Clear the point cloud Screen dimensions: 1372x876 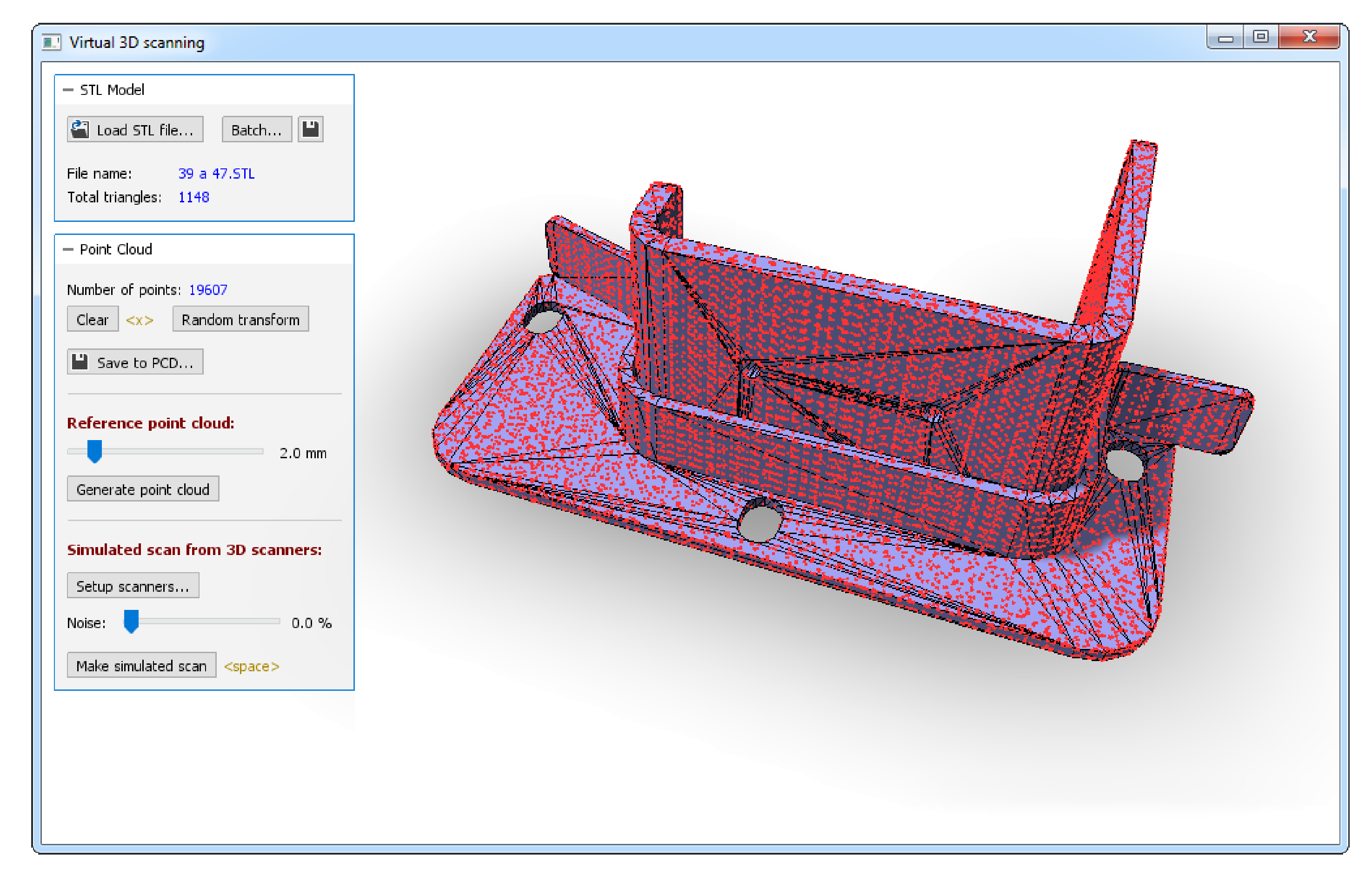coord(92,320)
